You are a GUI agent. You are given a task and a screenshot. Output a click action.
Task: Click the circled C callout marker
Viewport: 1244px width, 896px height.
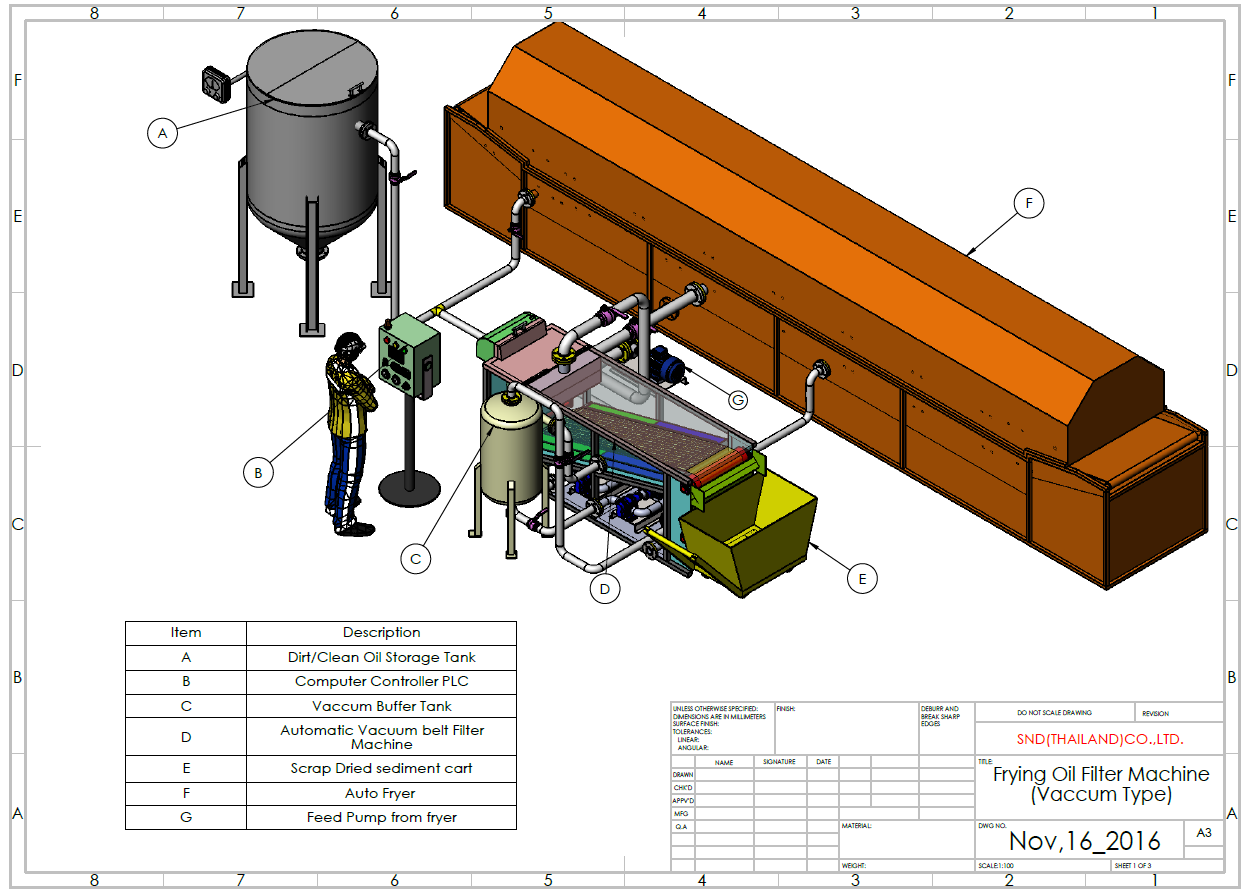[416, 558]
